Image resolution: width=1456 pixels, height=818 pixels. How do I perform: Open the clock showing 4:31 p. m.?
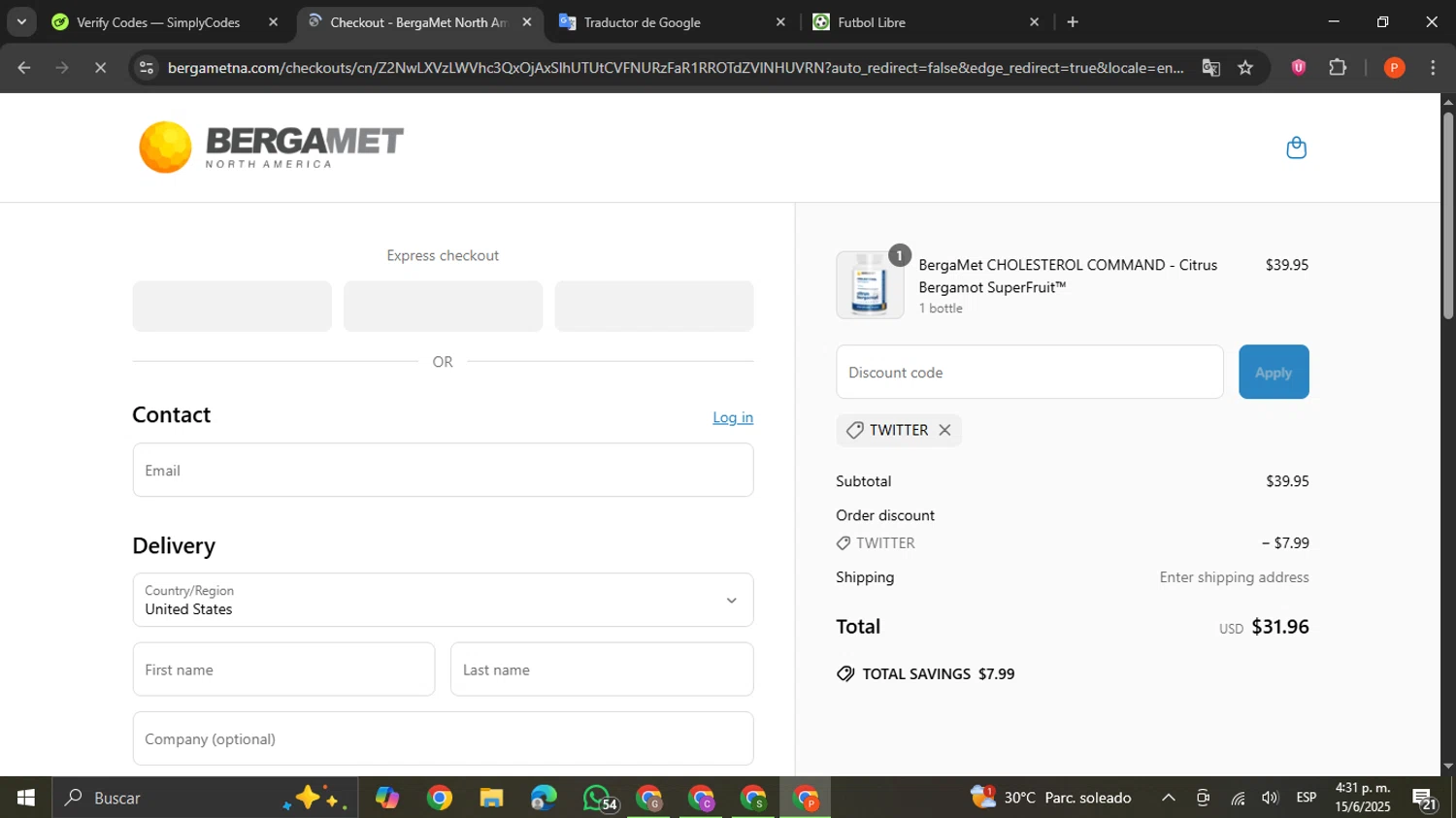1363,798
